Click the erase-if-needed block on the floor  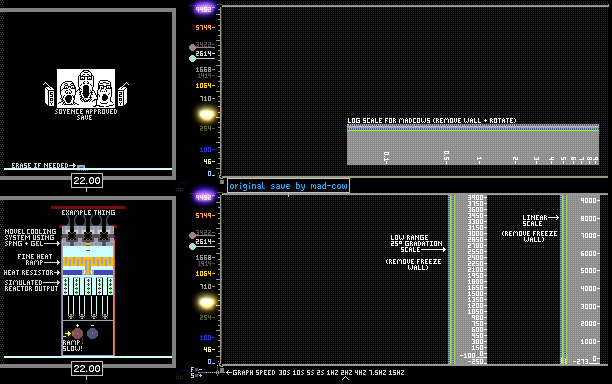click(x=81, y=167)
